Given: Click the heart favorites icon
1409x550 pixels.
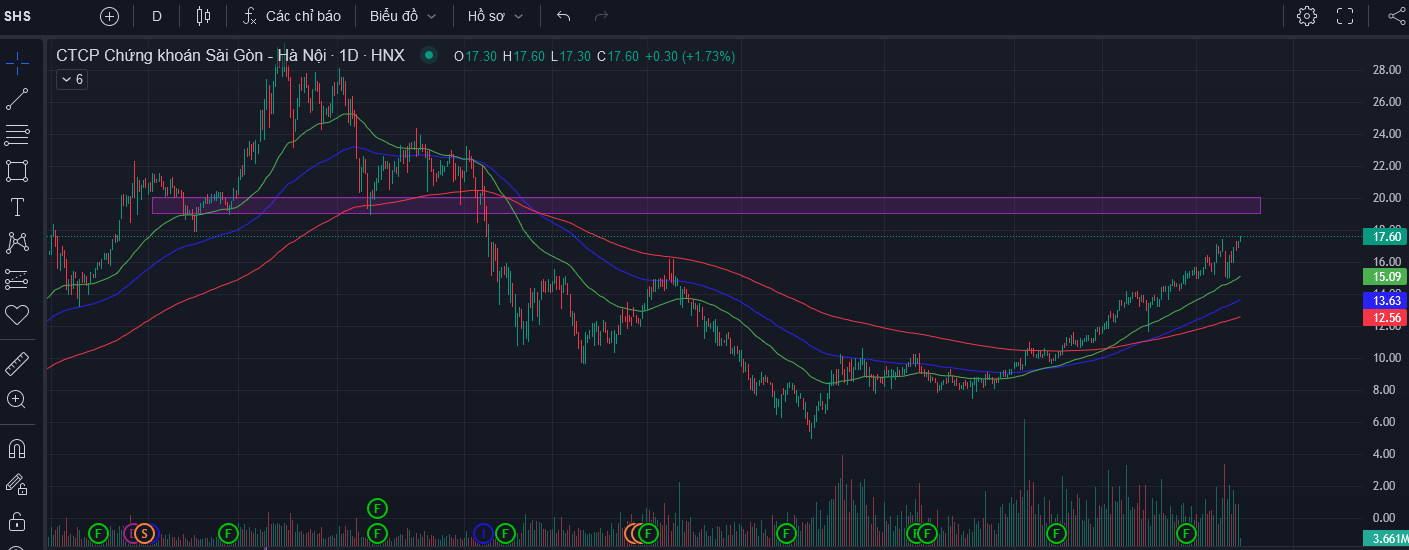Looking at the screenshot, I should pyautogui.click(x=17, y=315).
